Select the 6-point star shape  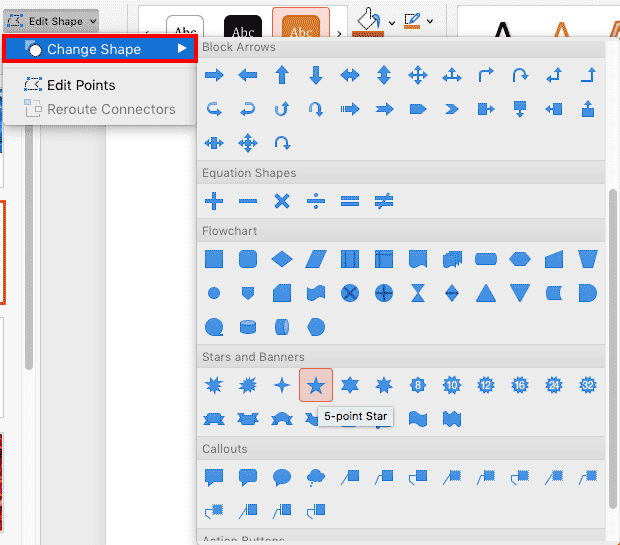pyautogui.click(x=350, y=385)
